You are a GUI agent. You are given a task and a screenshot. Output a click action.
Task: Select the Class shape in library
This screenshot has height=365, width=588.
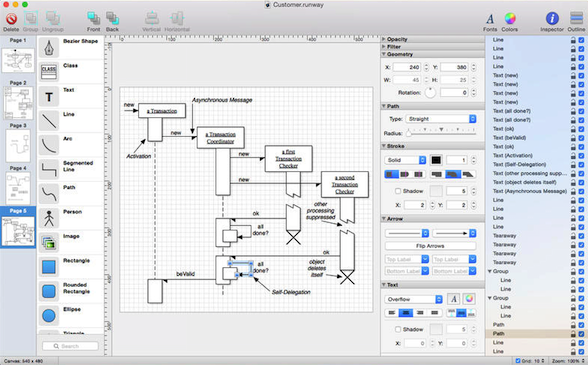coord(49,72)
